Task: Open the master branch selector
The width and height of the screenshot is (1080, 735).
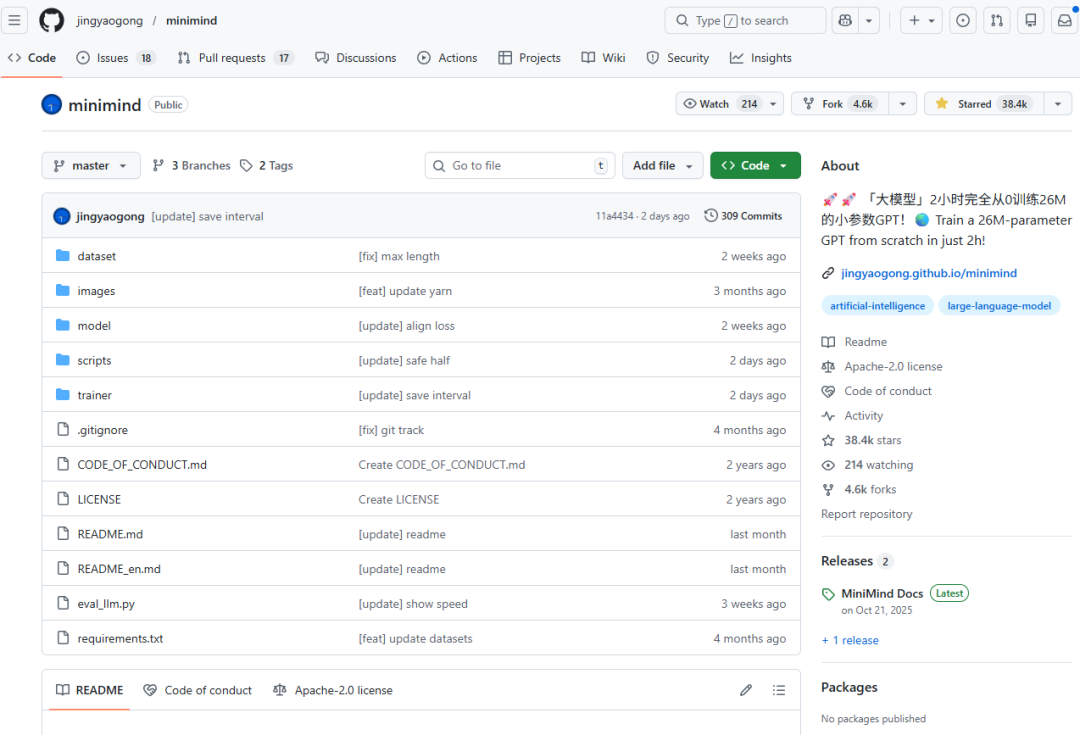Action: 91,165
